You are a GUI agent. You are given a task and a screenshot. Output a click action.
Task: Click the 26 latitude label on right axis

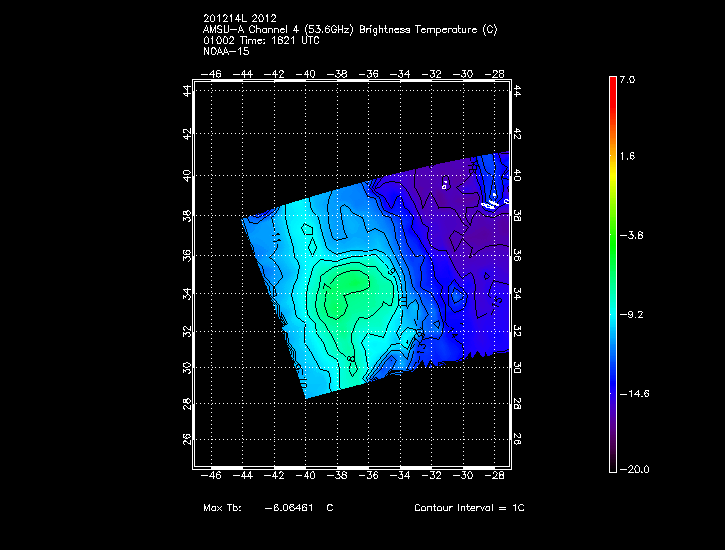[x=517, y=439]
